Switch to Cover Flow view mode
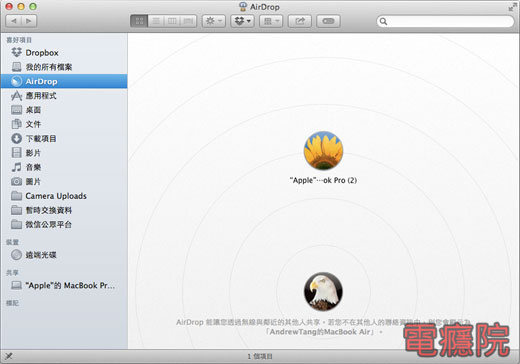The height and width of the screenshot is (364, 520). click(188, 21)
